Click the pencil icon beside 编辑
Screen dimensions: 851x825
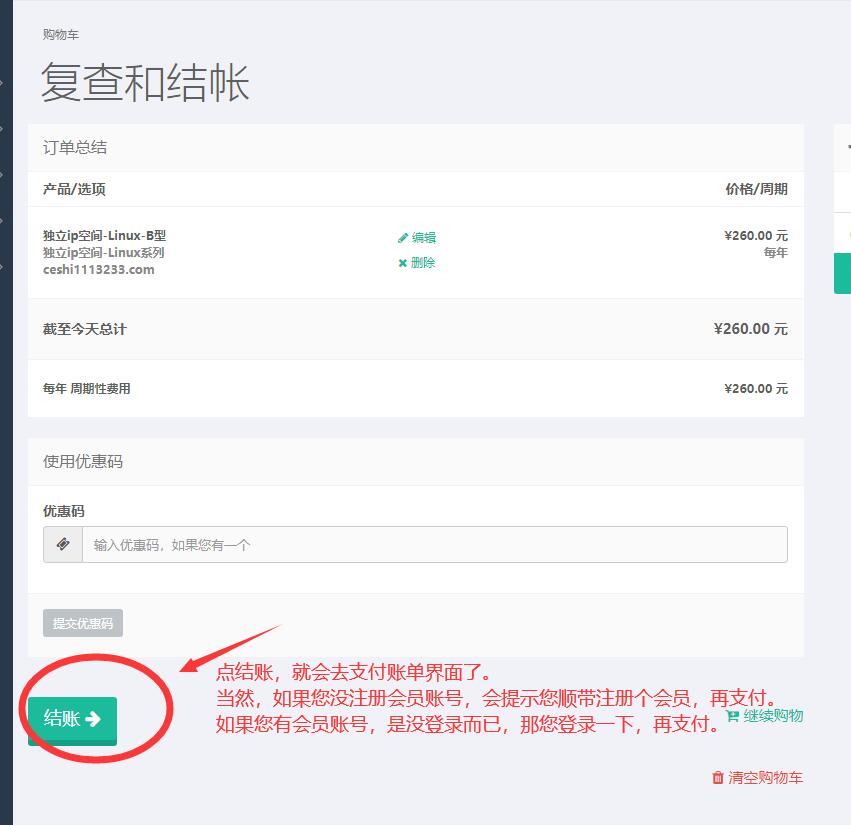pyautogui.click(x=403, y=238)
